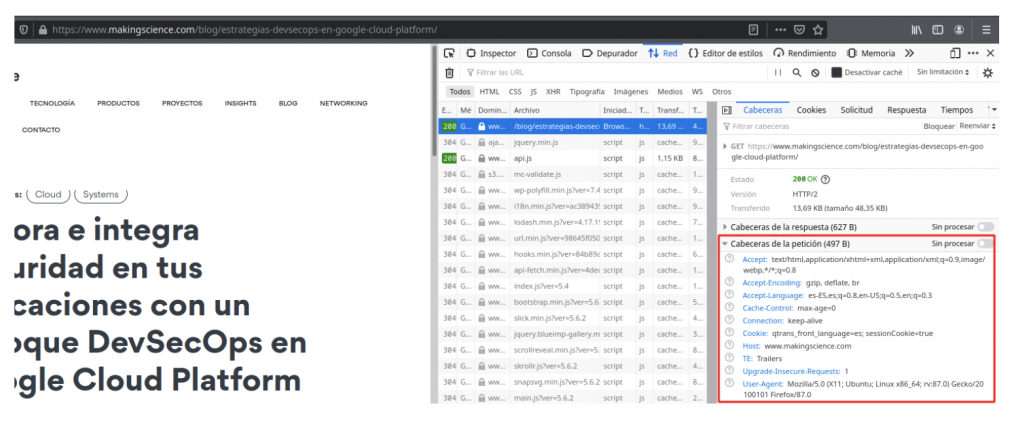Clear network log with trash icon
The width and height of the screenshot is (1024, 435).
click(449, 73)
